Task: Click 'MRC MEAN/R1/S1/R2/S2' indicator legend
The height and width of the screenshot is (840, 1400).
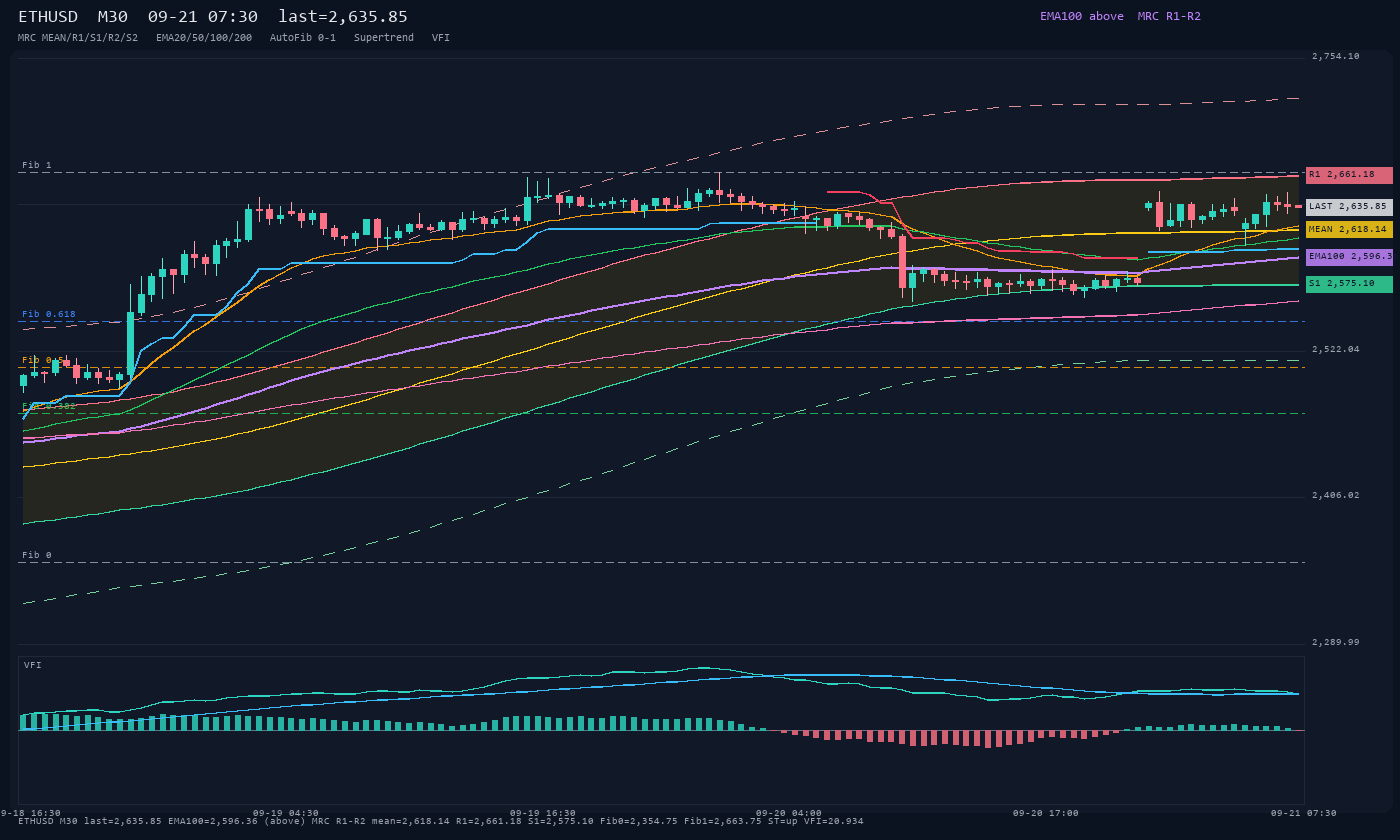Action: click(x=78, y=38)
